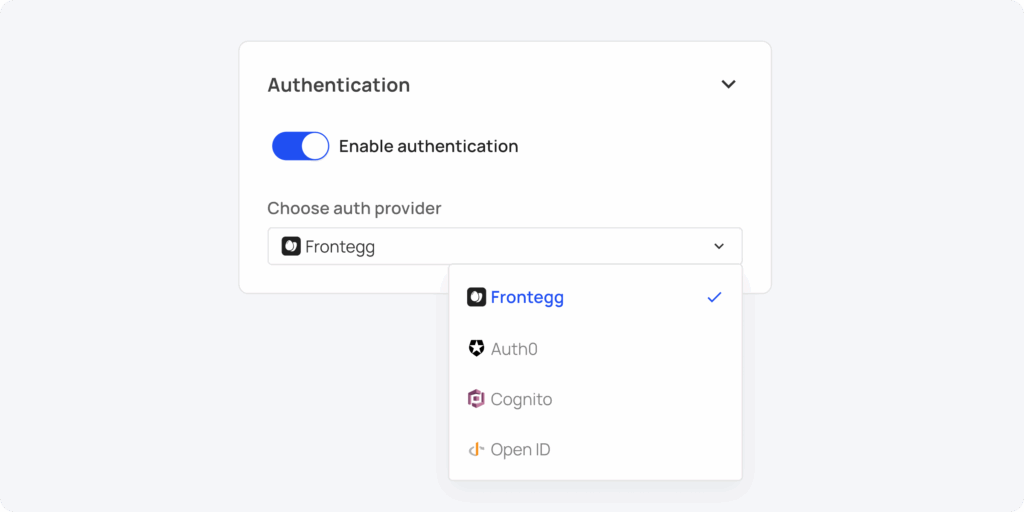Click the Frontegg logo in the dropdown list
The width and height of the screenshot is (1024, 512).
pyautogui.click(x=476, y=297)
